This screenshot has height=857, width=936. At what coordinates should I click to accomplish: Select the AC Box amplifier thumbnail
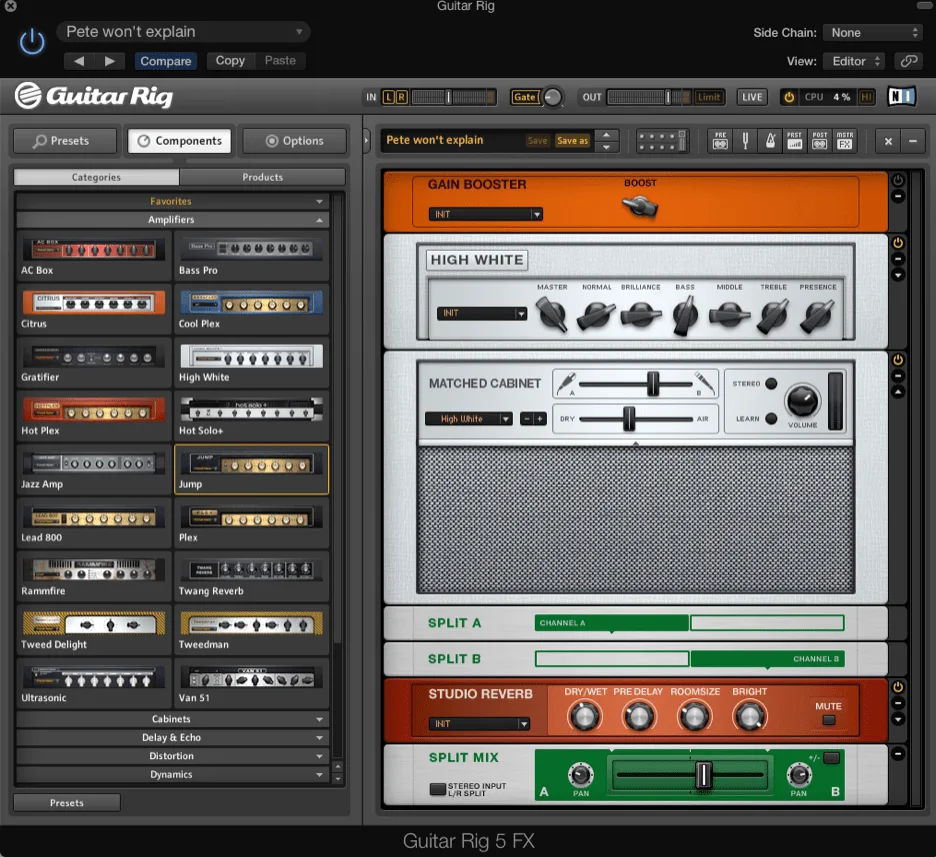[94, 249]
